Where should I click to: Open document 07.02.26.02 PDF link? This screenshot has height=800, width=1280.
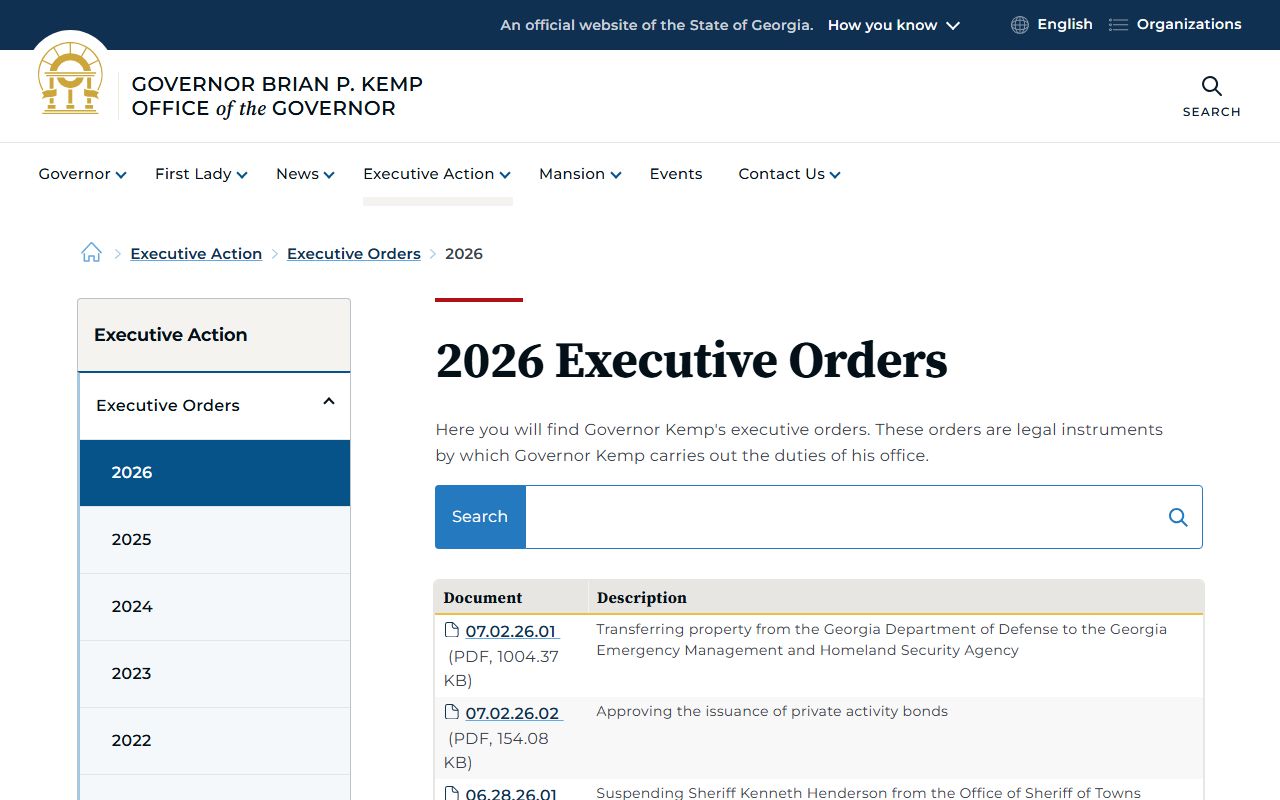point(513,713)
